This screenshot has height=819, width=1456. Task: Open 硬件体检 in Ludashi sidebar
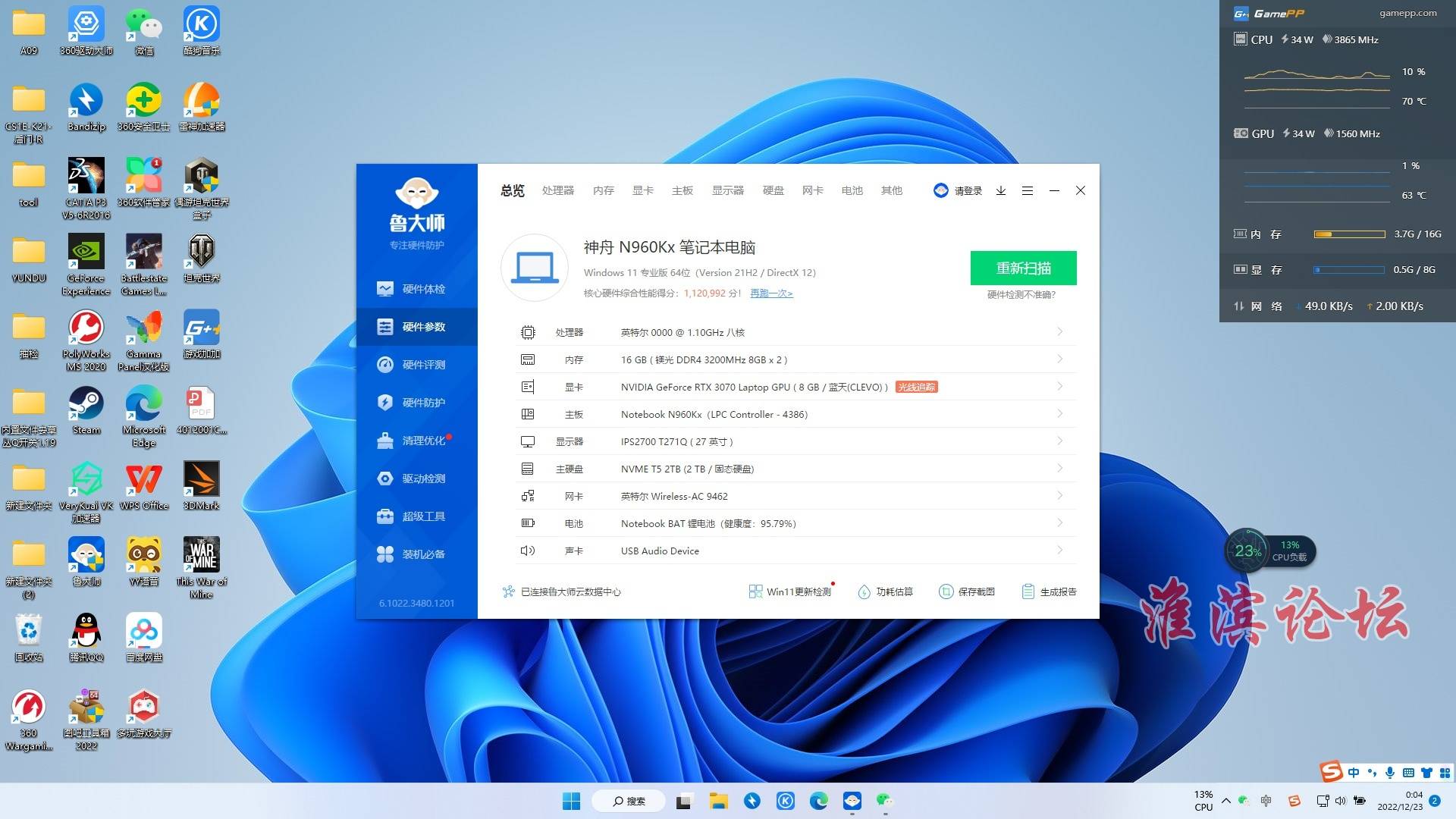(x=416, y=289)
